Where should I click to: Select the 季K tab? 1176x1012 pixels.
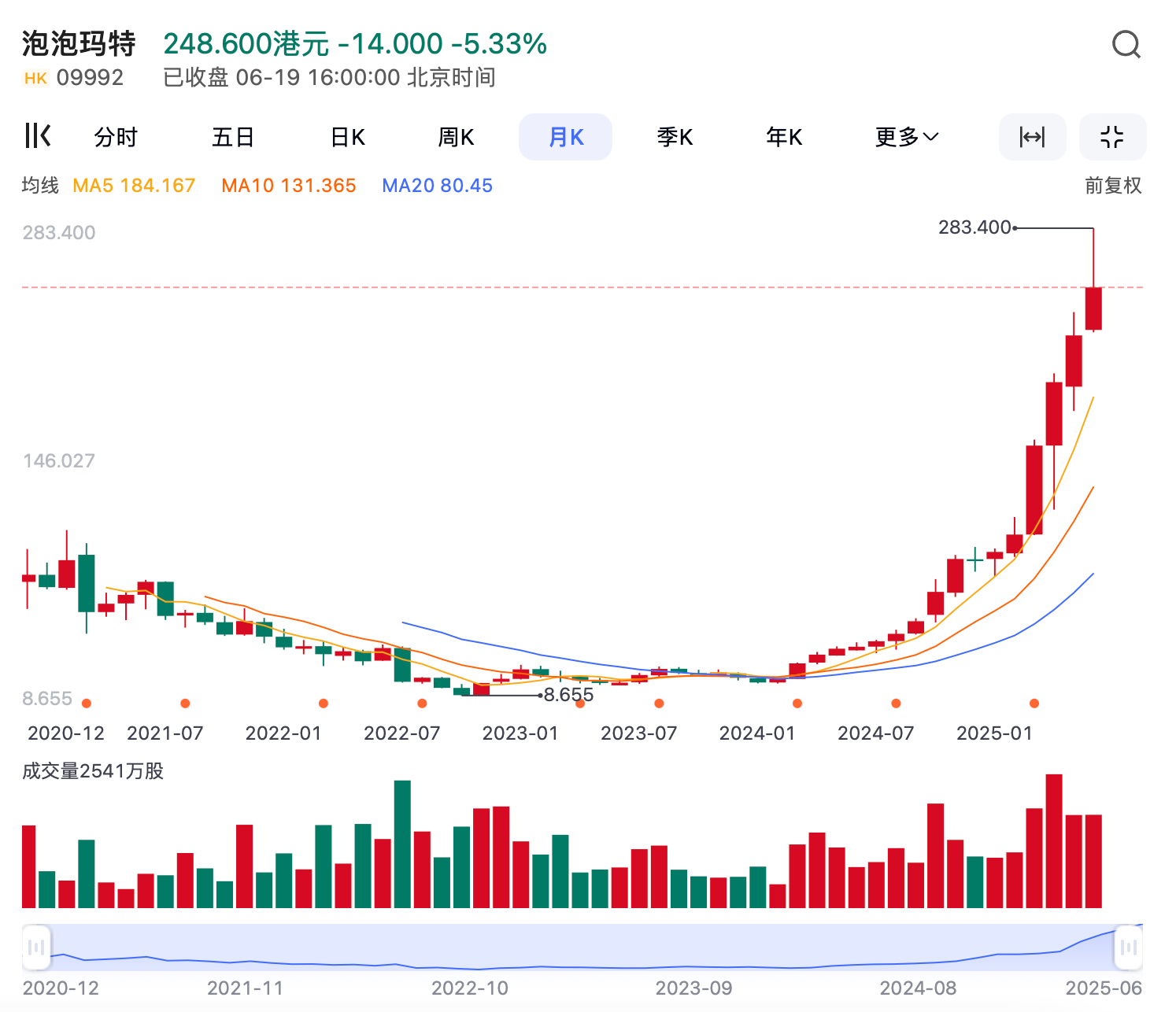(674, 136)
